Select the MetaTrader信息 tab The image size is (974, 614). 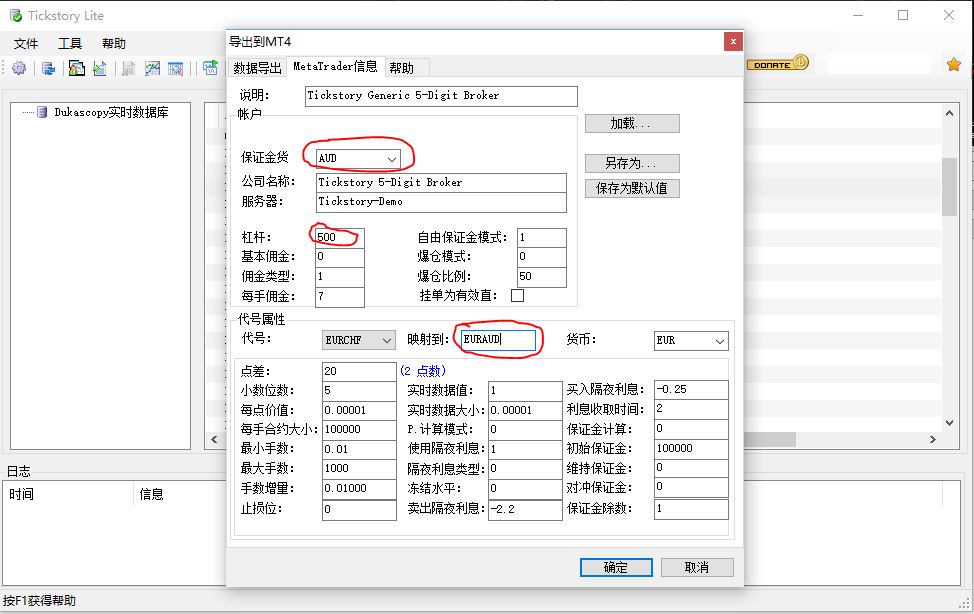(335, 66)
